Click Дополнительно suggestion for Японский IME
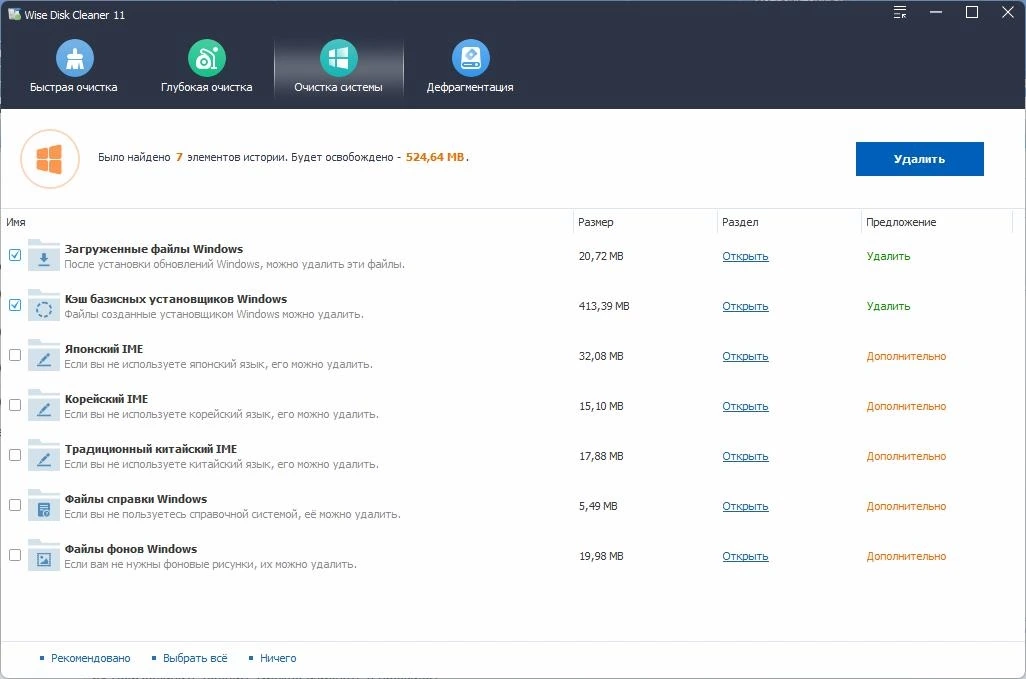Image resolution: width=1026 pixels, height=679 pixels. 906,357
